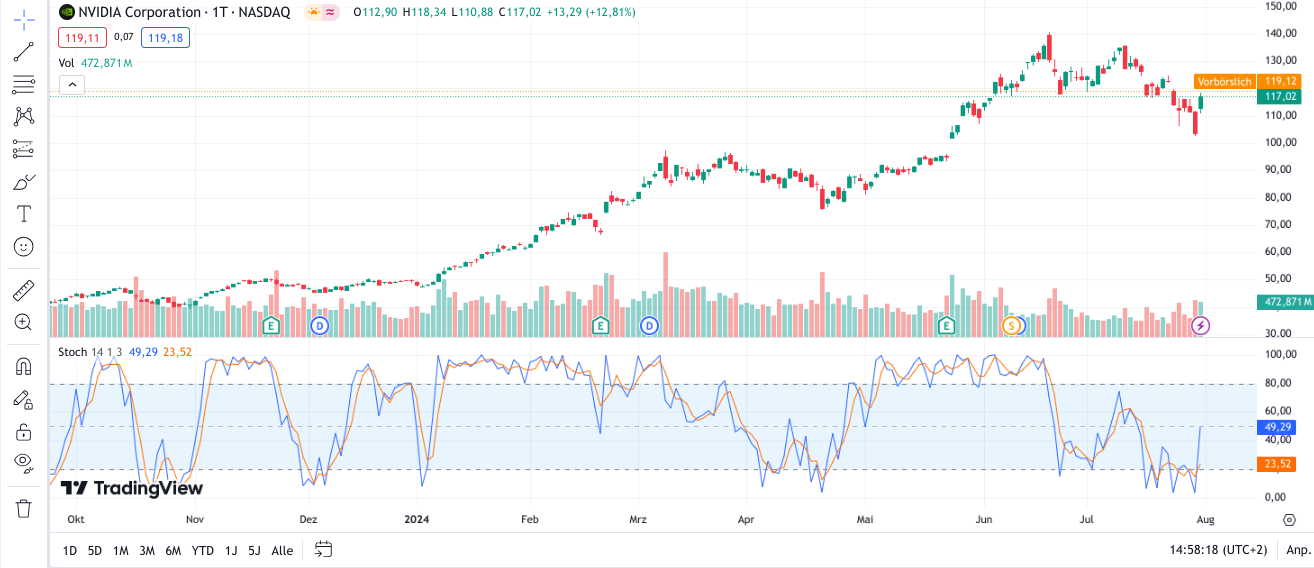The width and height of the screenshot is (1314, 568).
Task: Toggle stay-in-drawing-mode pencil lock
Action: 24,399
